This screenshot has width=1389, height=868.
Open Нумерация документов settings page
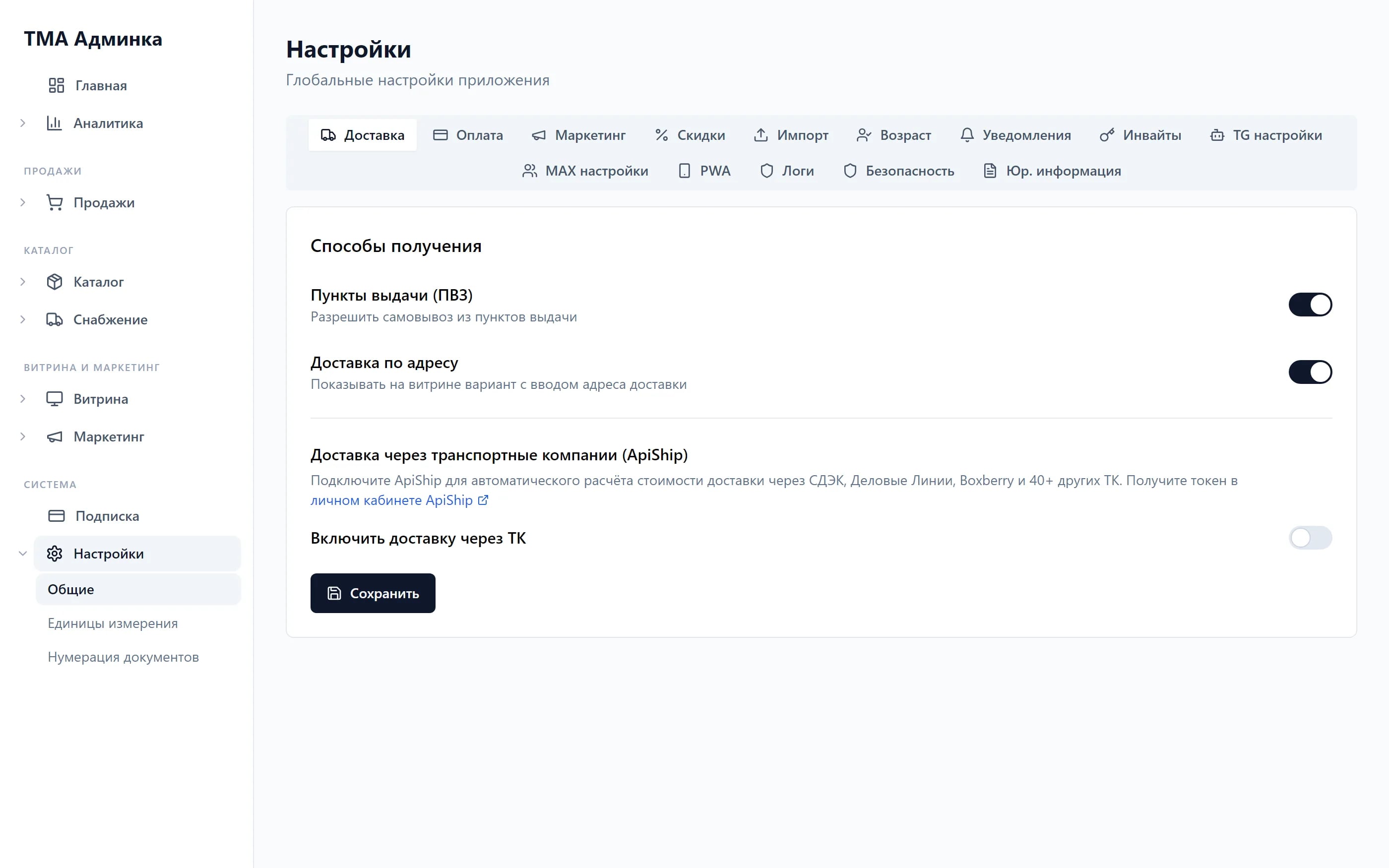click(x=124, y=657)
